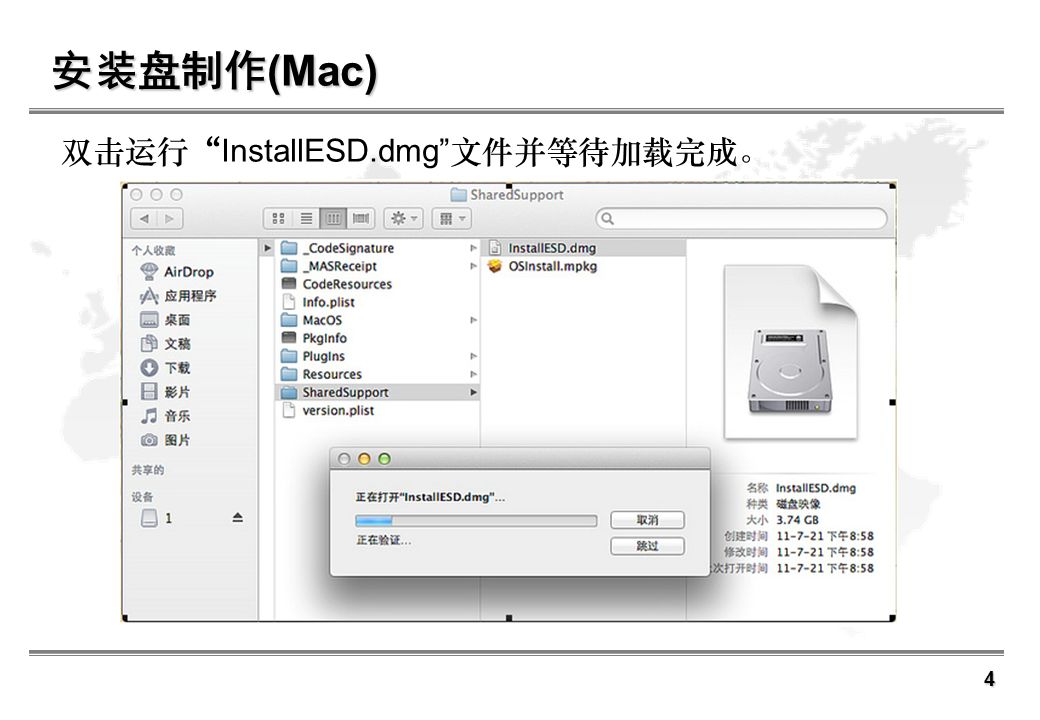Click 设备 sidebar heading
This screenshot has height=720, width=1040.
[142, 496]
